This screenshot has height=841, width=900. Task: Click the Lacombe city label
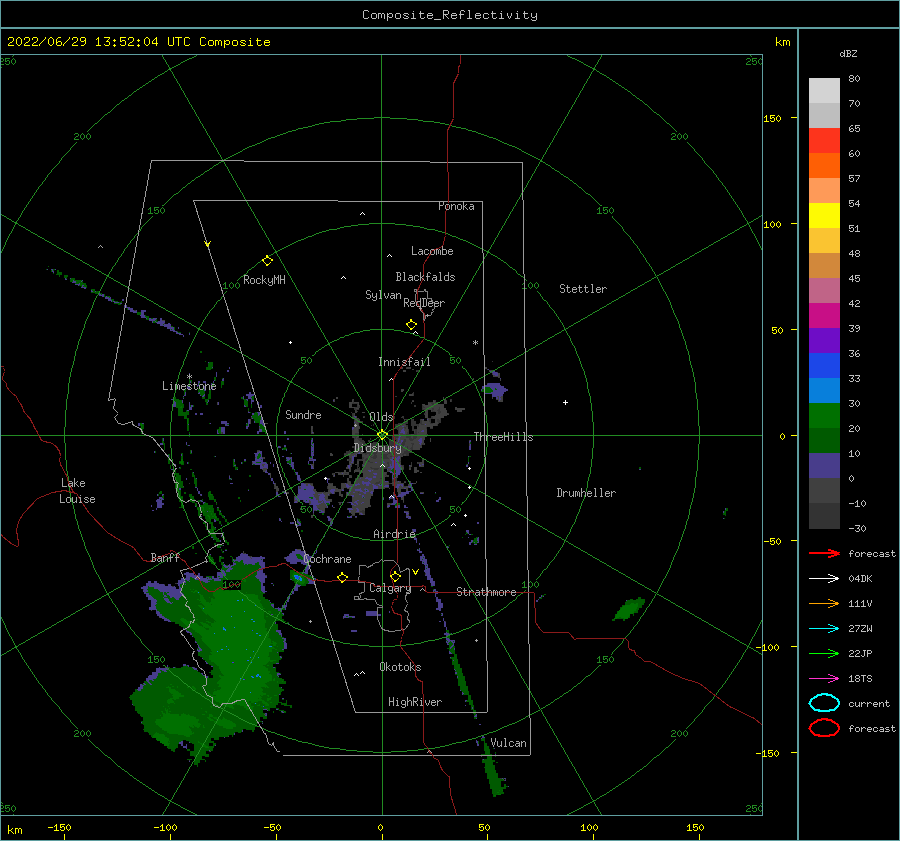coord(432,251)
